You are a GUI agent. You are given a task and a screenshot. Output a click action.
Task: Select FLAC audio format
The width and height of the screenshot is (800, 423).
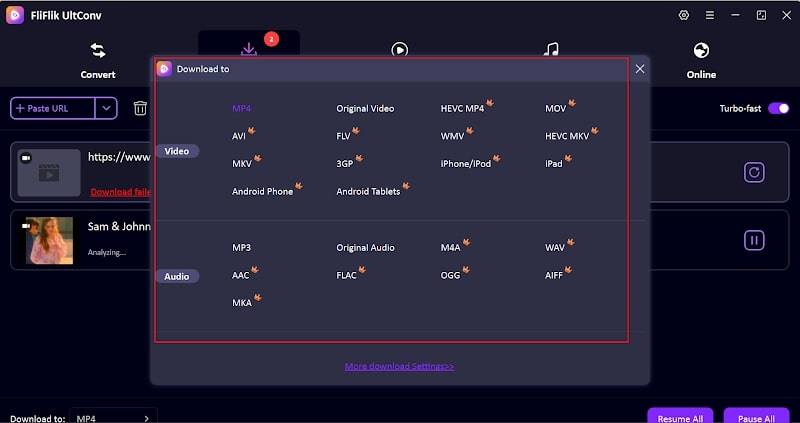point(346,275)
